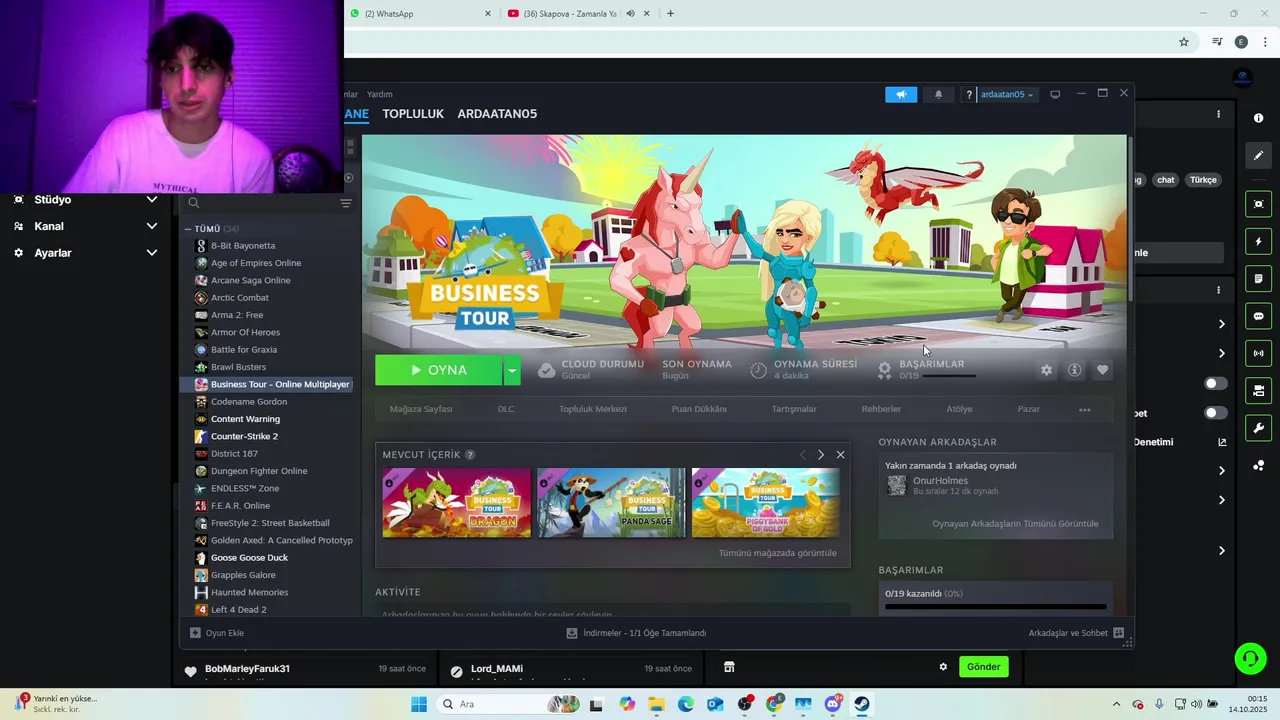This screenshot has height=720, width=1280.
Task: Open File Explorer from taskbar
Action: [657, 704]
